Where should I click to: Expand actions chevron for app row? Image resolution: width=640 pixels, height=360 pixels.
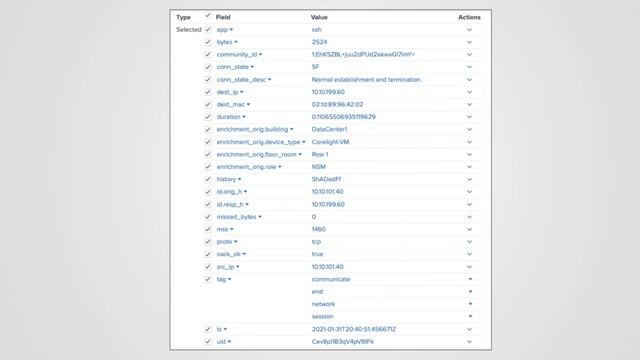pyautogui.click(x=469, y=30)
